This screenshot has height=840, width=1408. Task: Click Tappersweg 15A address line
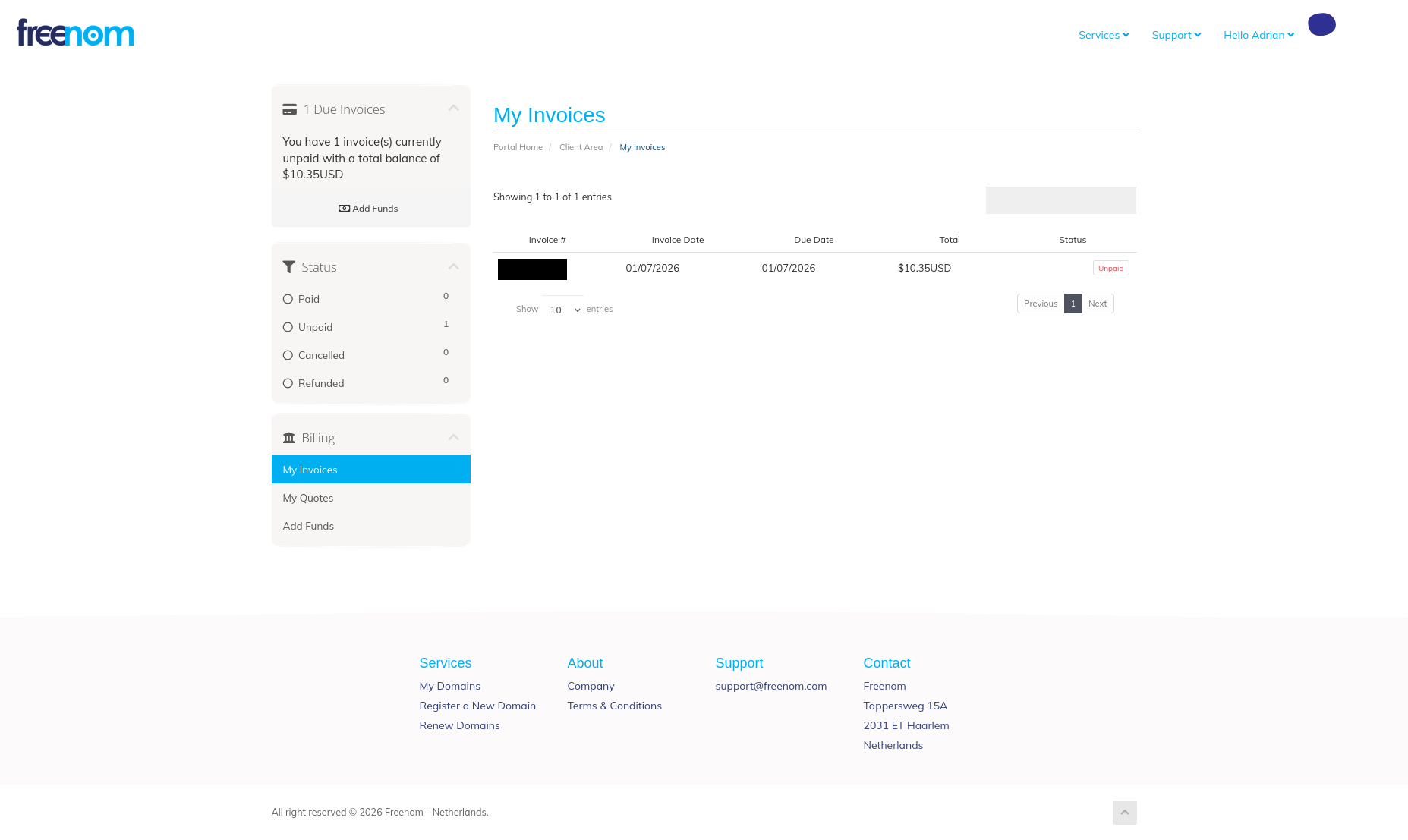905,706
